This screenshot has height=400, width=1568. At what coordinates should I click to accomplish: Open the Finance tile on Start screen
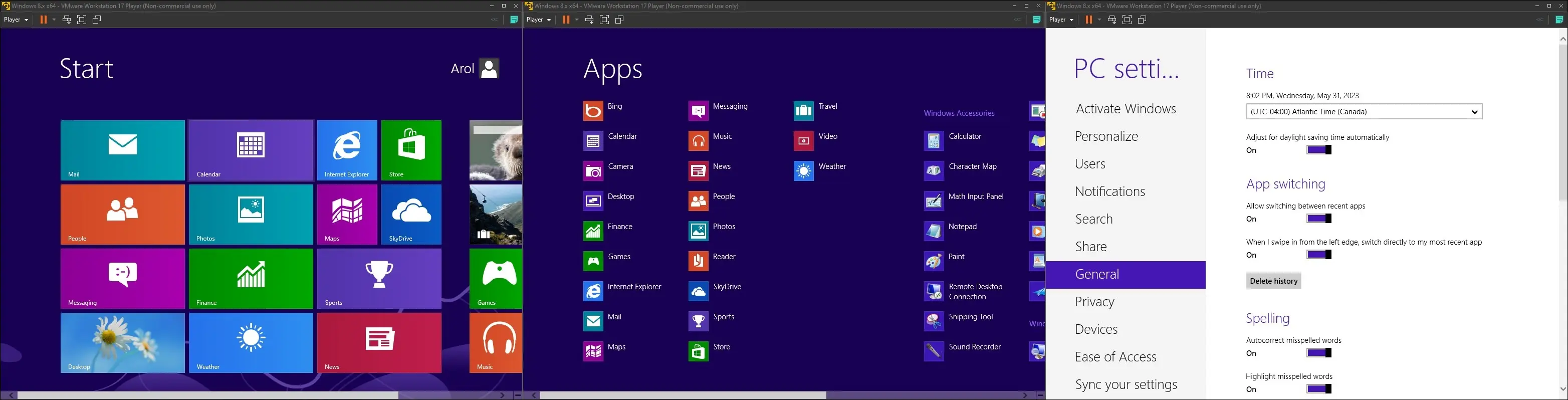click(251, 279)
